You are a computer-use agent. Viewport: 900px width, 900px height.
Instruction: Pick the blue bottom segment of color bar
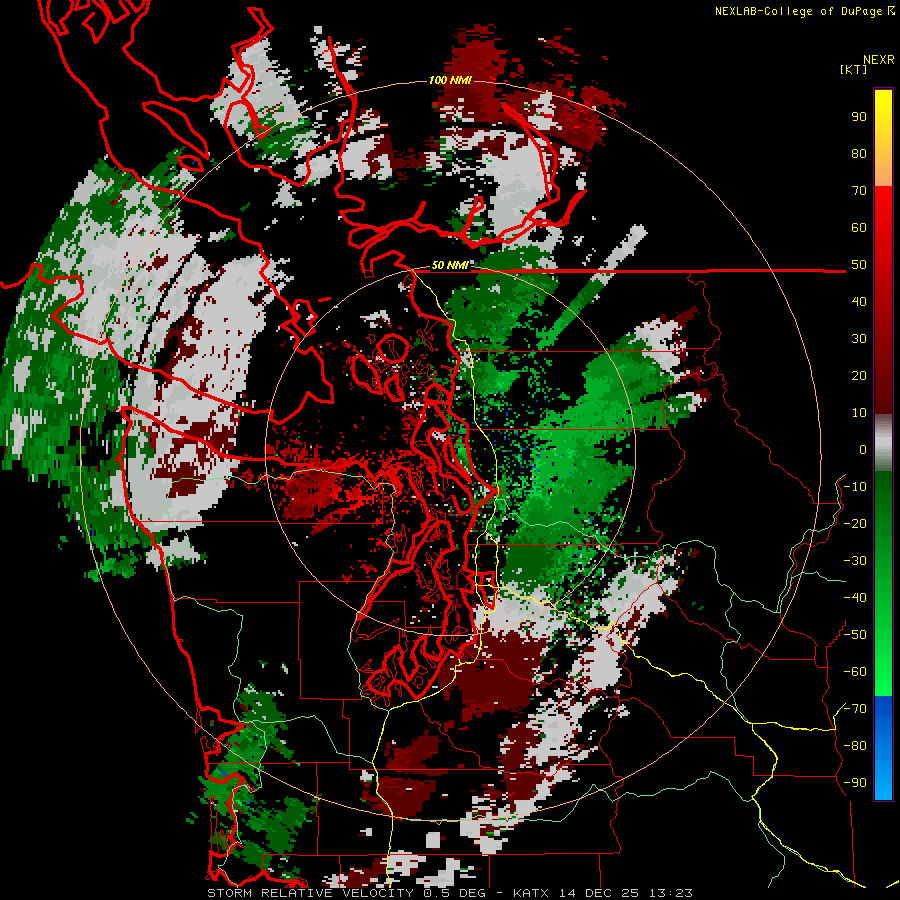[x=883, y=748]
